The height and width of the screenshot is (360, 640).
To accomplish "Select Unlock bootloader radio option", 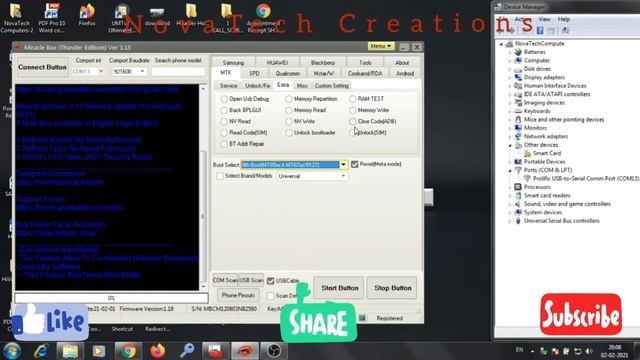I will point(289,133).
